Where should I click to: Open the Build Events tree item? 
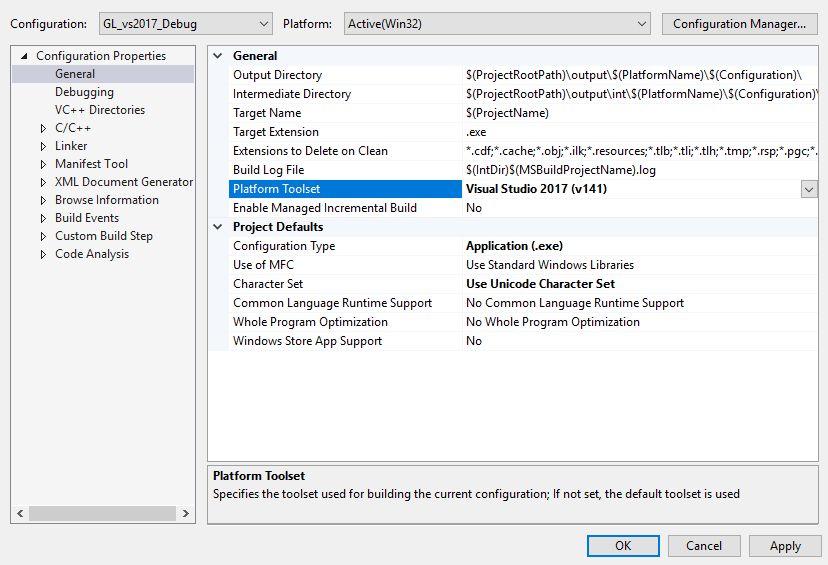[x=87, y=218]
